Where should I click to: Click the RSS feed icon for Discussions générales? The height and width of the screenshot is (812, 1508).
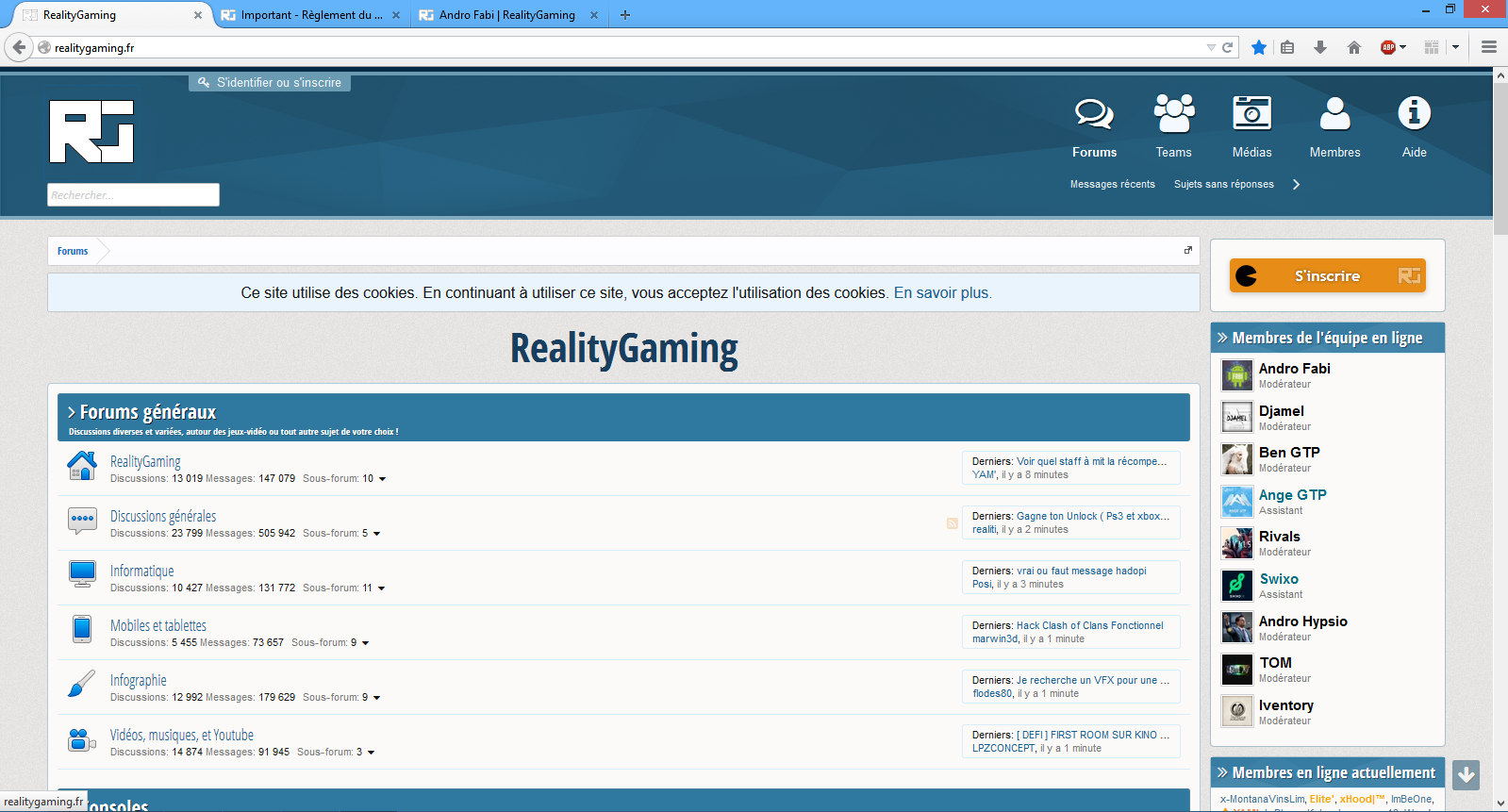click(953, 523)
